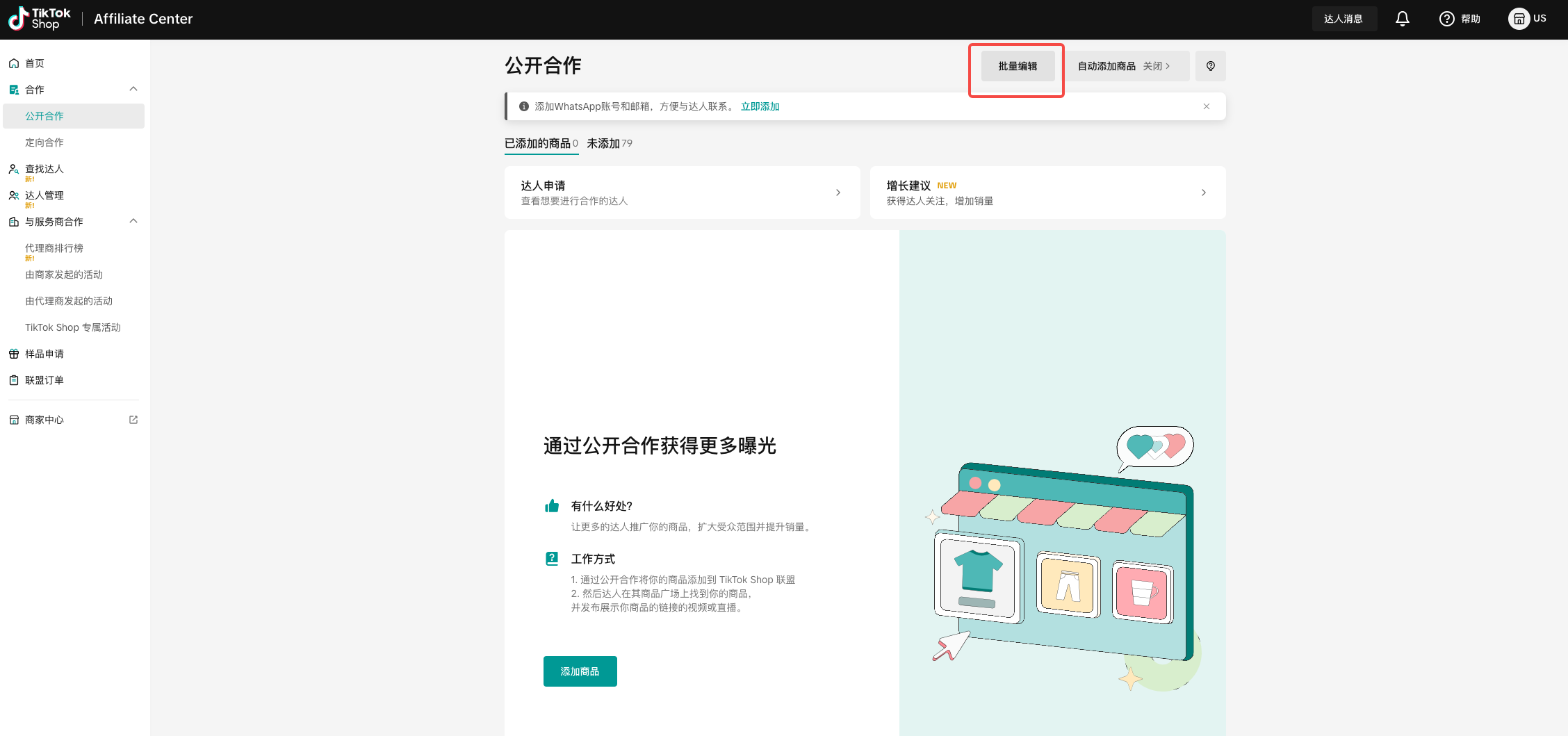Viewport: 1568px width, 736px height.
Task: Click the external link icon beside 商家中心
Action: click(x=133, y=420)
